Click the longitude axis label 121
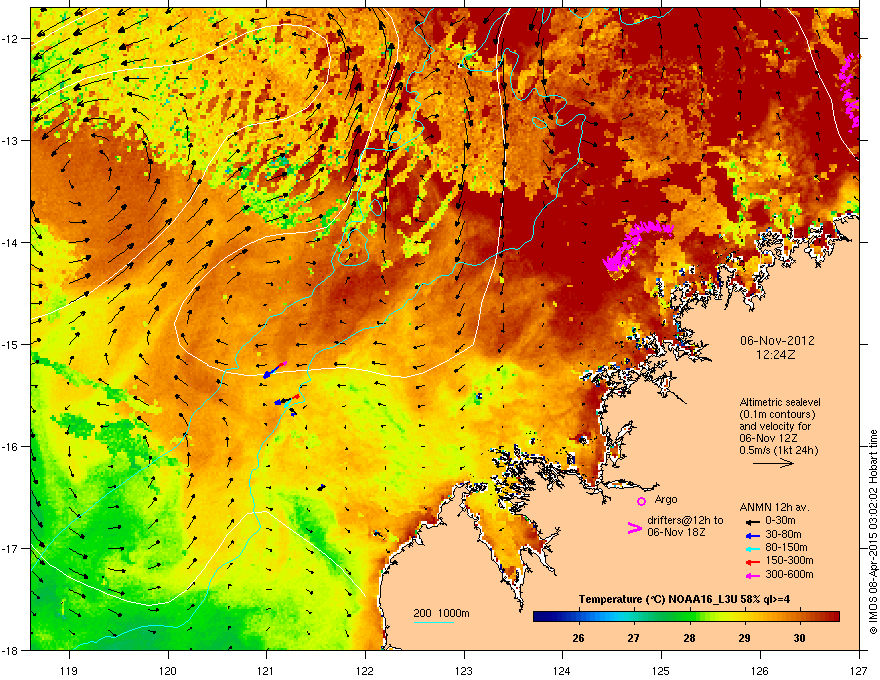This screenshot has width=880, height=680. click(x=266, y=670)
